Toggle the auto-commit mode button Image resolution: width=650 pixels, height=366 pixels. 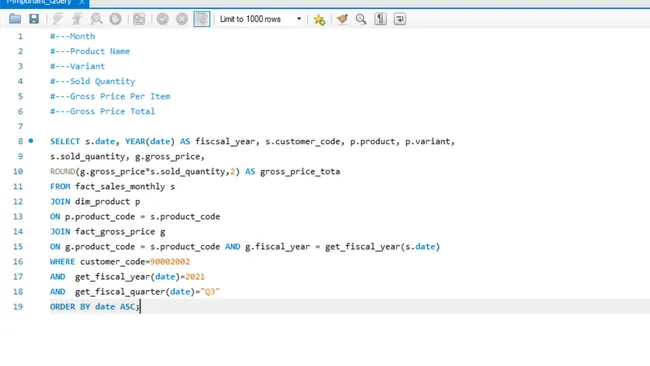coord(202,19)
